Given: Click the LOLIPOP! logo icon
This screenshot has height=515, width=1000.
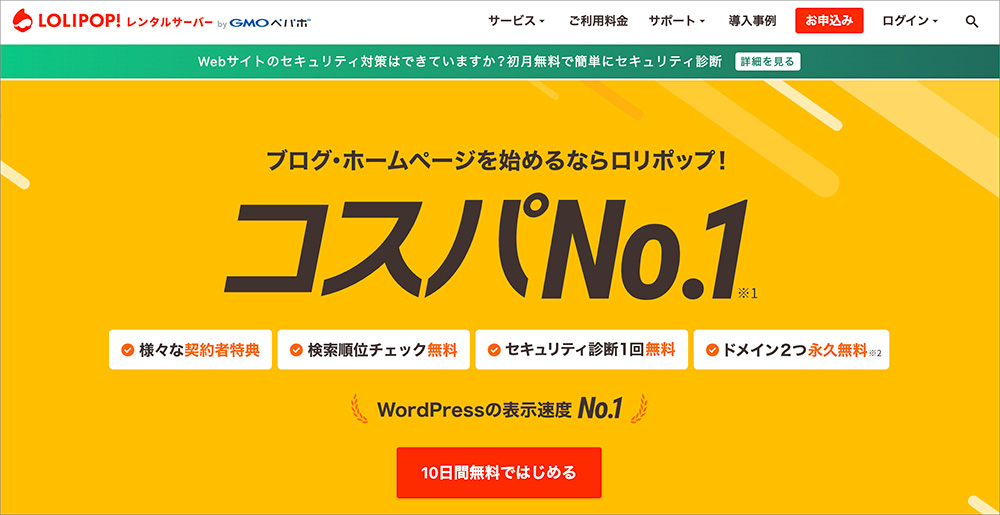Looking at the screenshot, I should (x=21, y=21).
